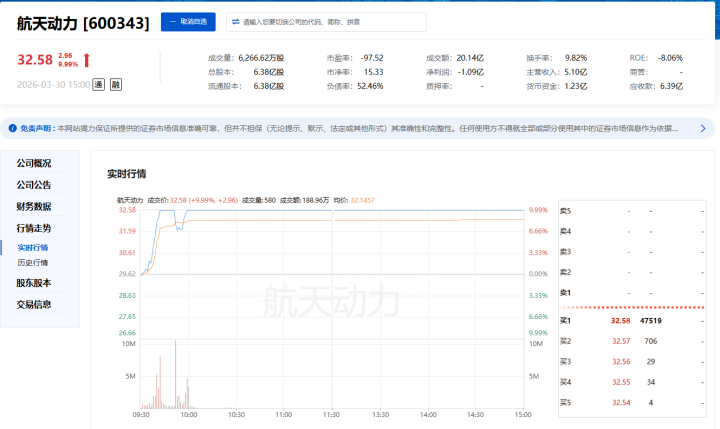Focus the company code search field

tap(326, 22)
